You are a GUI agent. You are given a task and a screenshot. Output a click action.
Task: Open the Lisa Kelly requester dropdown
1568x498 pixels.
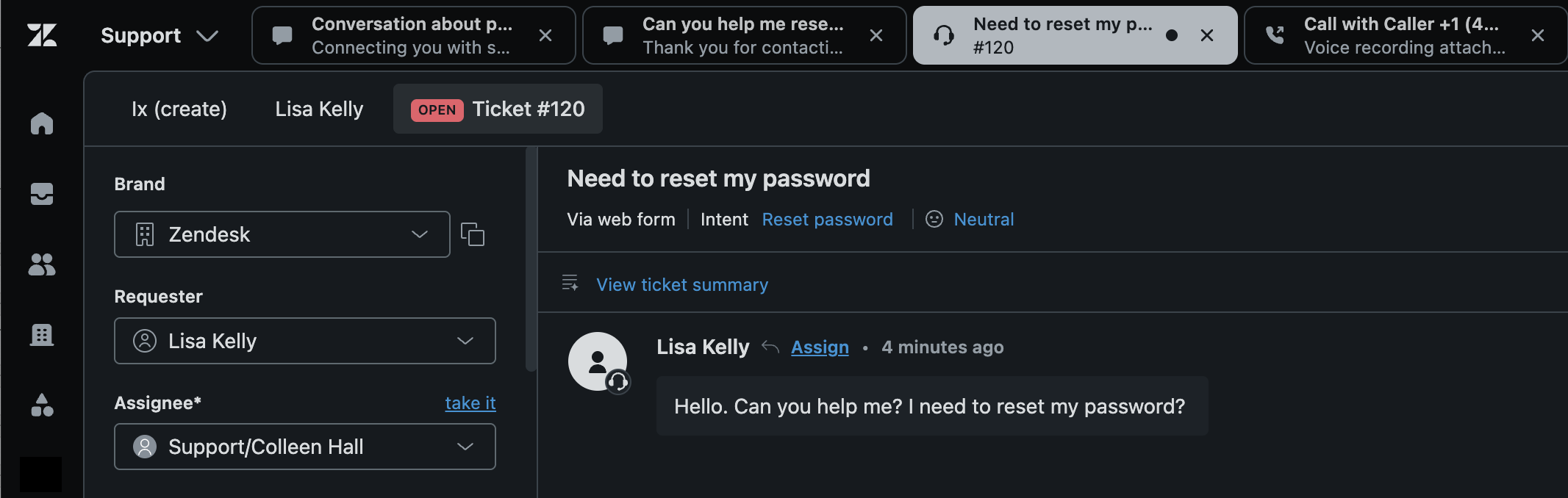304,341
